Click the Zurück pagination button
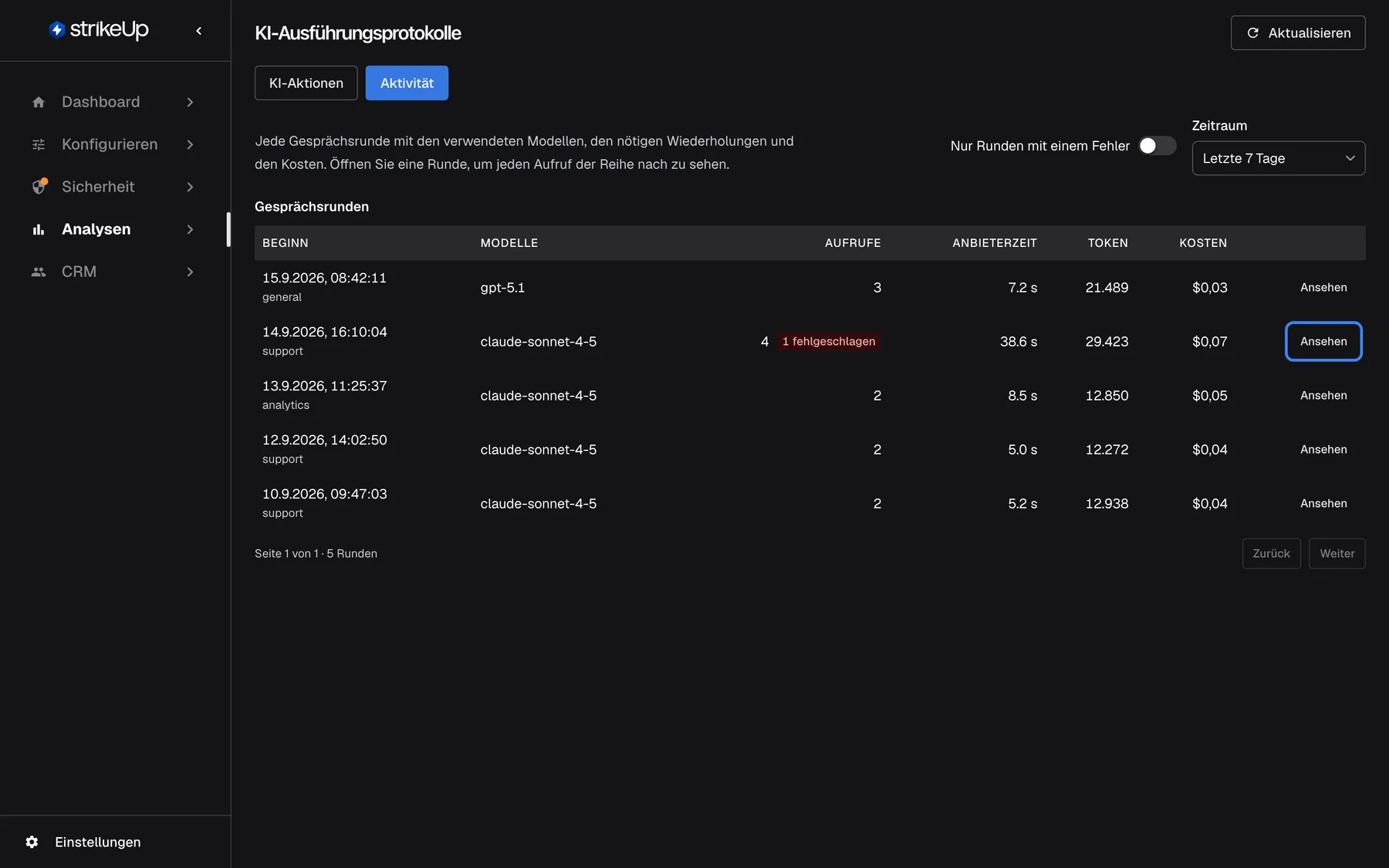 tap(1272, 553)
